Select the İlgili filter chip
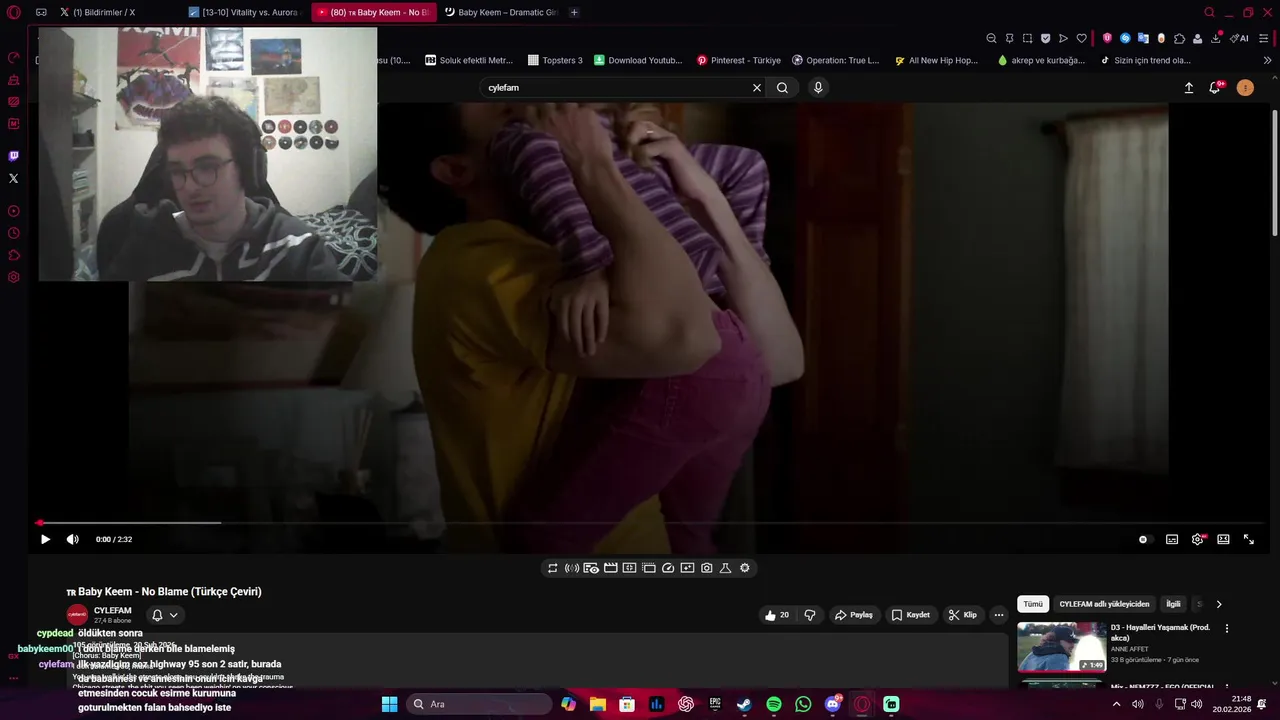 click(1173, 604)
